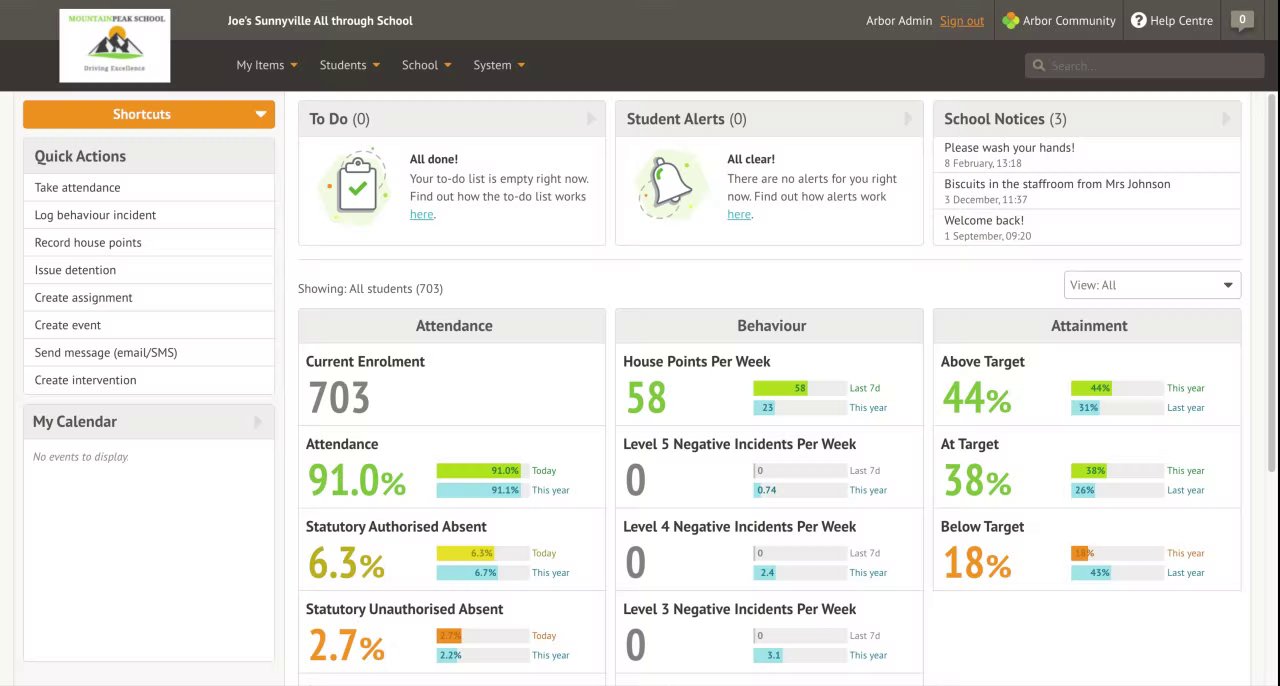Click the Current Enrolment 703 figure

coord(339,398)
